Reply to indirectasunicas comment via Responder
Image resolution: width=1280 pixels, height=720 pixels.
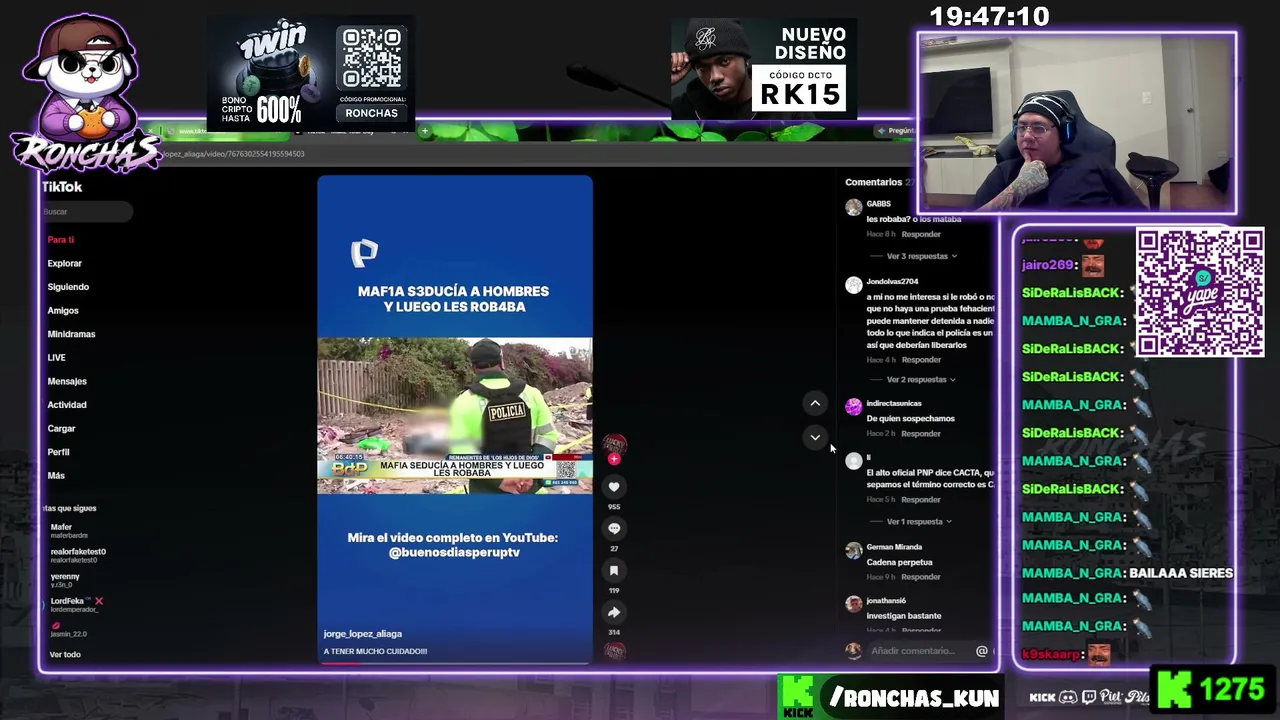[921, 434]
